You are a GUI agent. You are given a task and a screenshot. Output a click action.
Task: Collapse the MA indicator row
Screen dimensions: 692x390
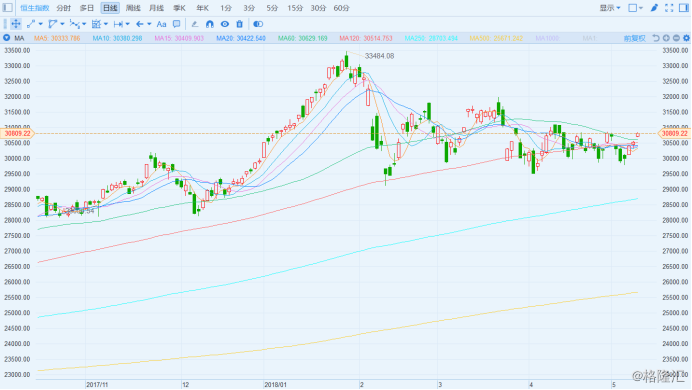coord(6,38)
